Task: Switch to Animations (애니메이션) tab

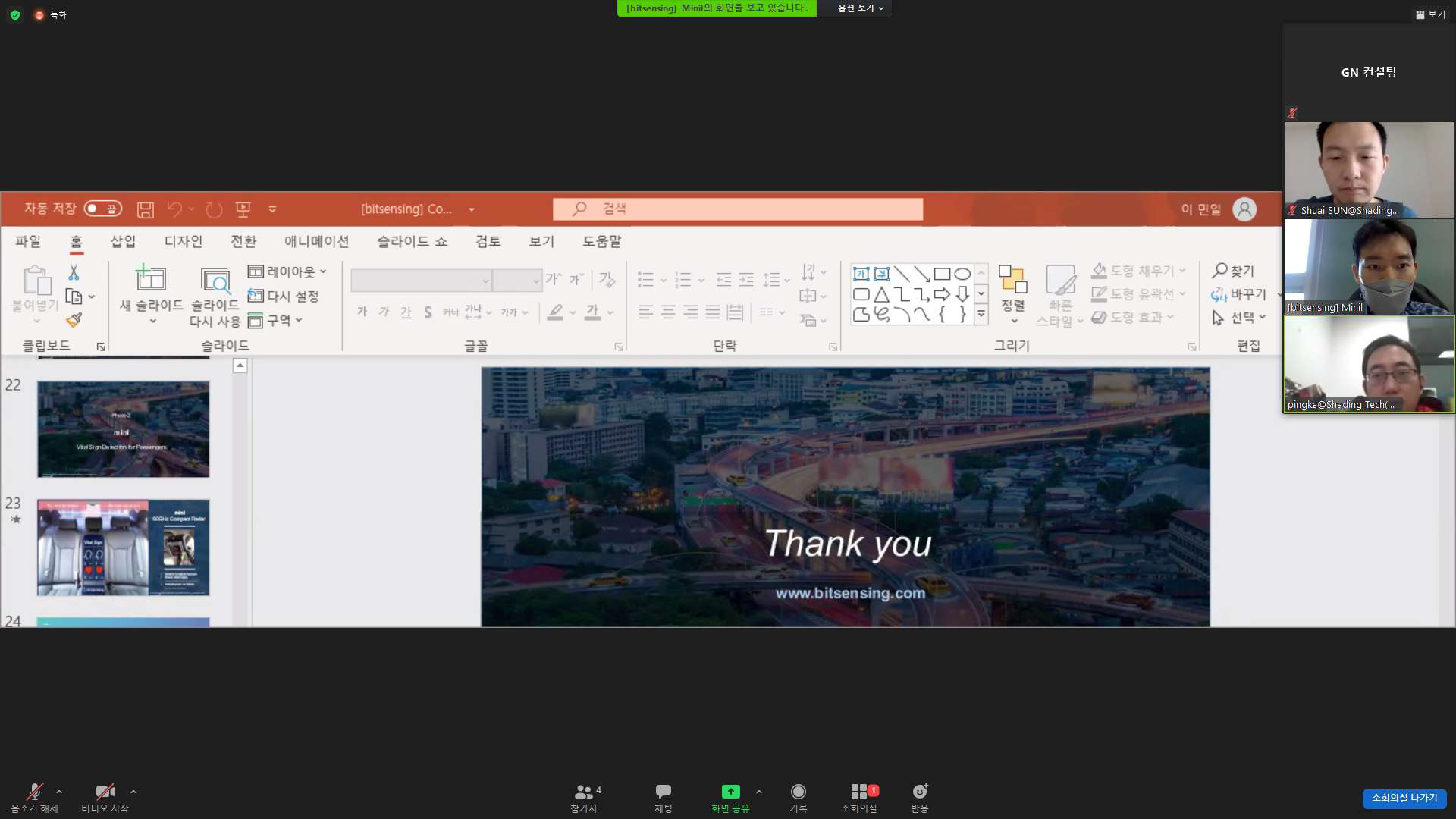Action: [316, 241]
